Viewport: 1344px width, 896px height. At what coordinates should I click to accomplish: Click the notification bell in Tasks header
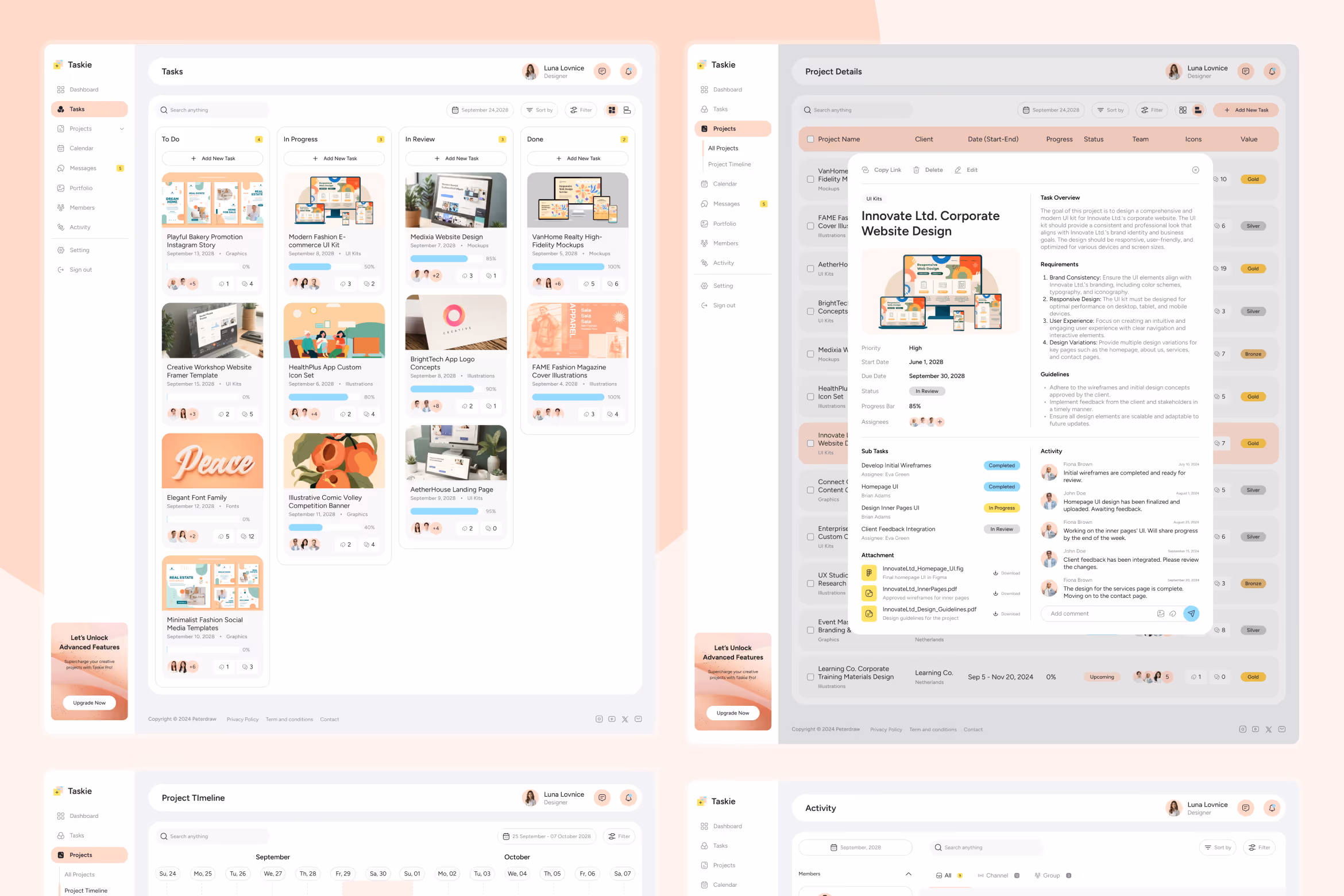(x=628, y=72)
